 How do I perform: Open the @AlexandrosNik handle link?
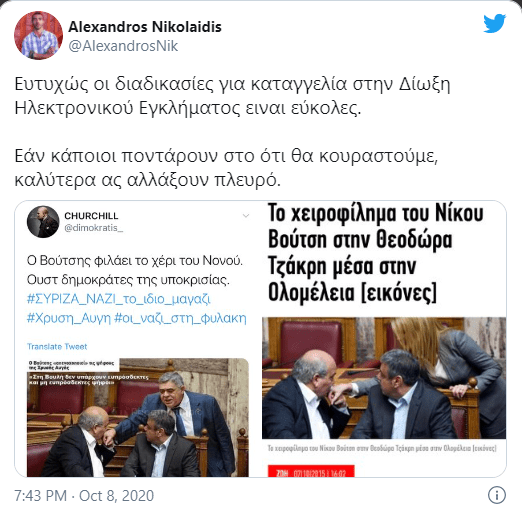coord(123,46)
